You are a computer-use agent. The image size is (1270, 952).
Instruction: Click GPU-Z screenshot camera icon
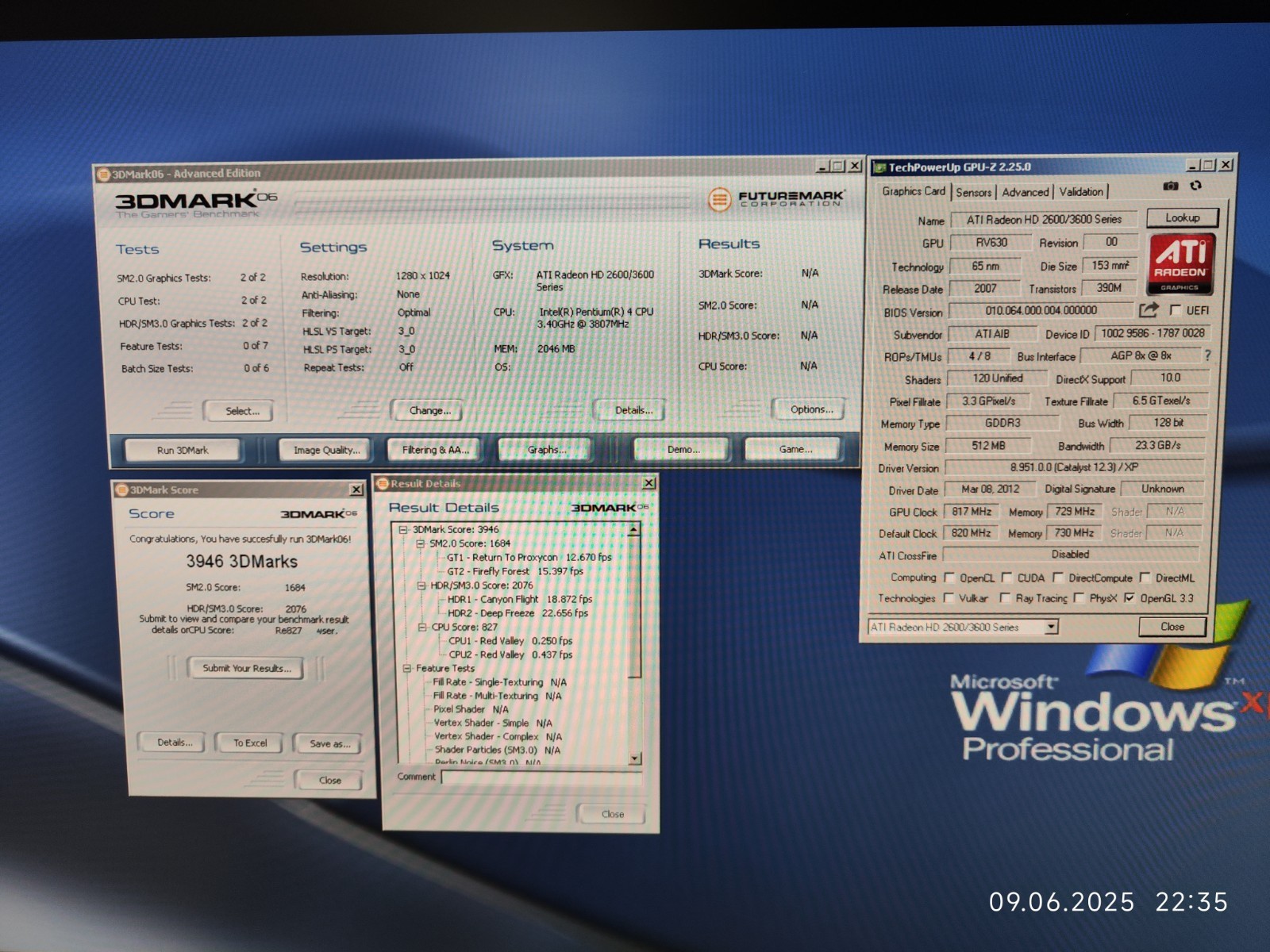coord(1170,186)
